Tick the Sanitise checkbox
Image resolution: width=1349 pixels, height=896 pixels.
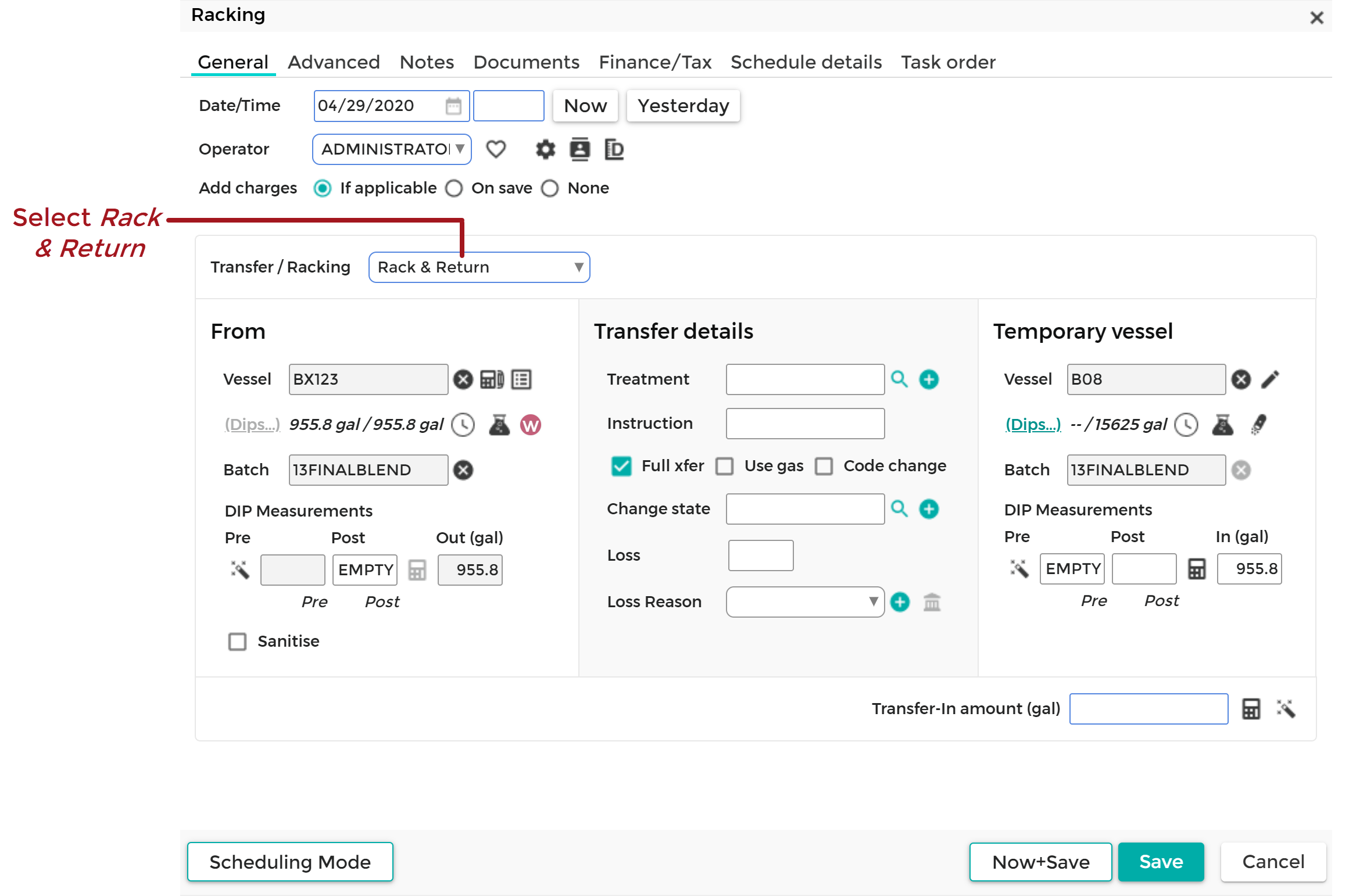coord(237,641)
